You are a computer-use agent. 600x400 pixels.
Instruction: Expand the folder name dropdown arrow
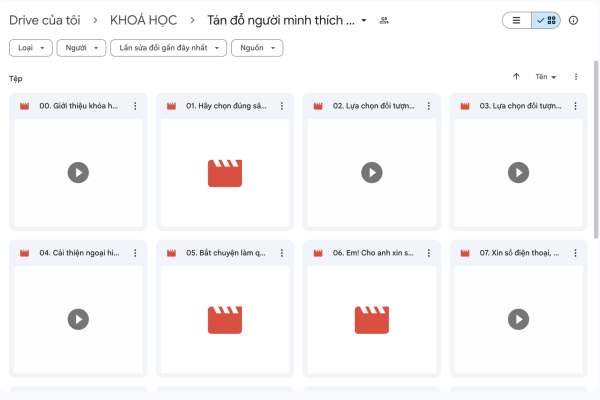click(364, 20)
